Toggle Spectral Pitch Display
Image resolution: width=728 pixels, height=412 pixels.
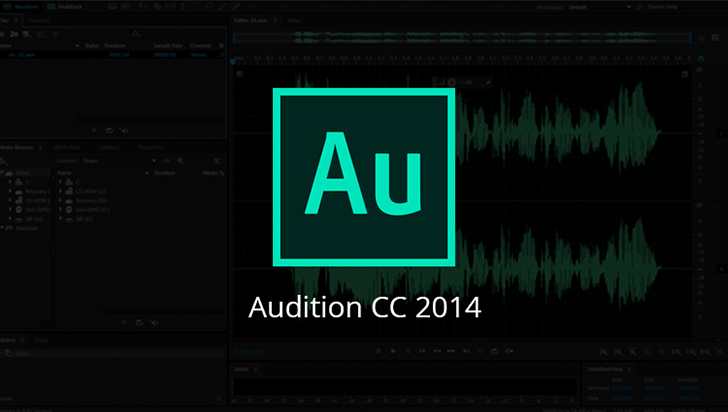point(125,7)
